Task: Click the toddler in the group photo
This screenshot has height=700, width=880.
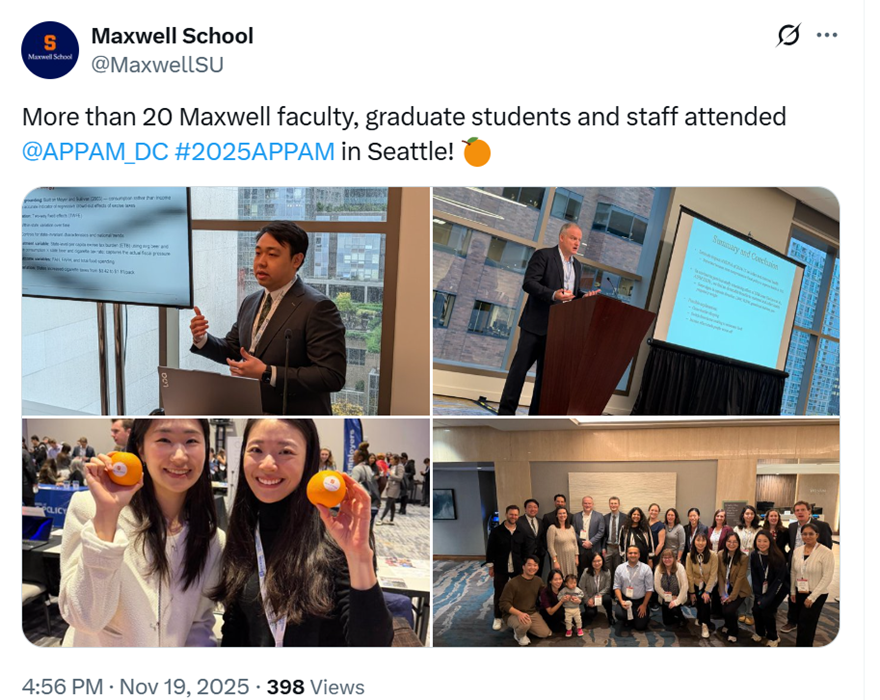Action: 571,605
